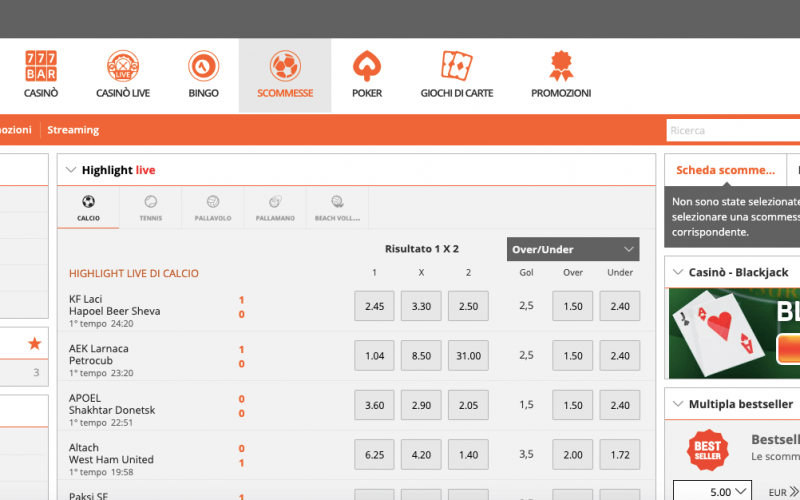Open the Giochi di Carte cards icon
Image resolution: width=800 pixels, height=500 pixels.
(457, 66)
